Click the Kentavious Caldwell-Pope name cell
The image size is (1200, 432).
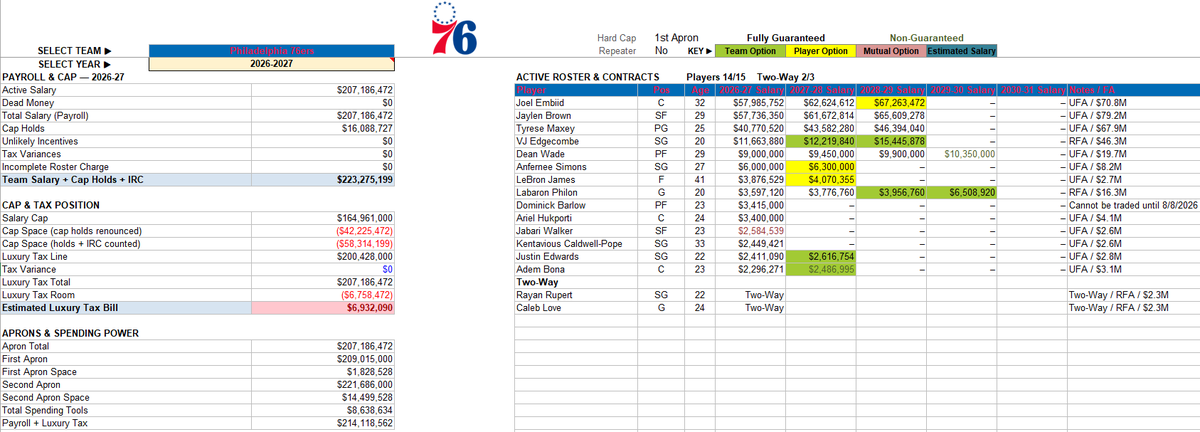coord(575,244)
